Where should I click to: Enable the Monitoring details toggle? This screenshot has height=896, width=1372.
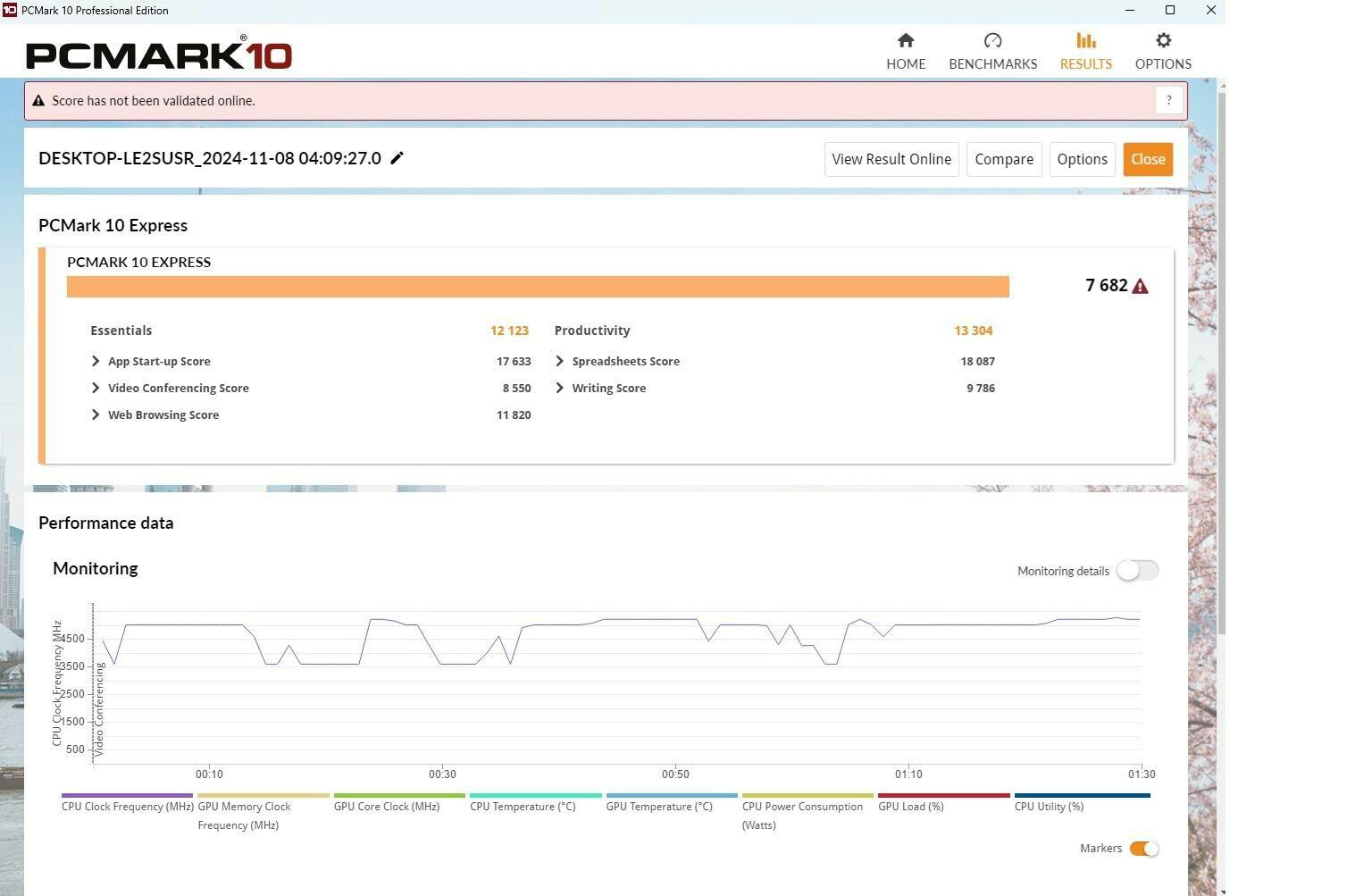pos(1137,571)
